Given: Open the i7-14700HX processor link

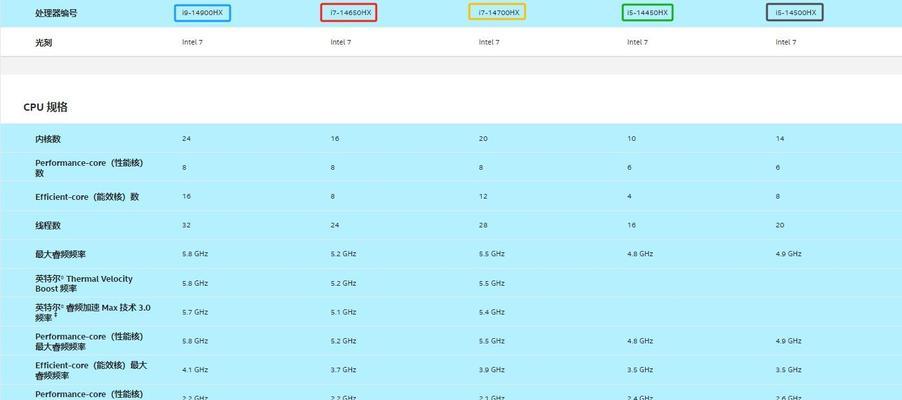Looking at the screenshot, I should coord(497,12).
